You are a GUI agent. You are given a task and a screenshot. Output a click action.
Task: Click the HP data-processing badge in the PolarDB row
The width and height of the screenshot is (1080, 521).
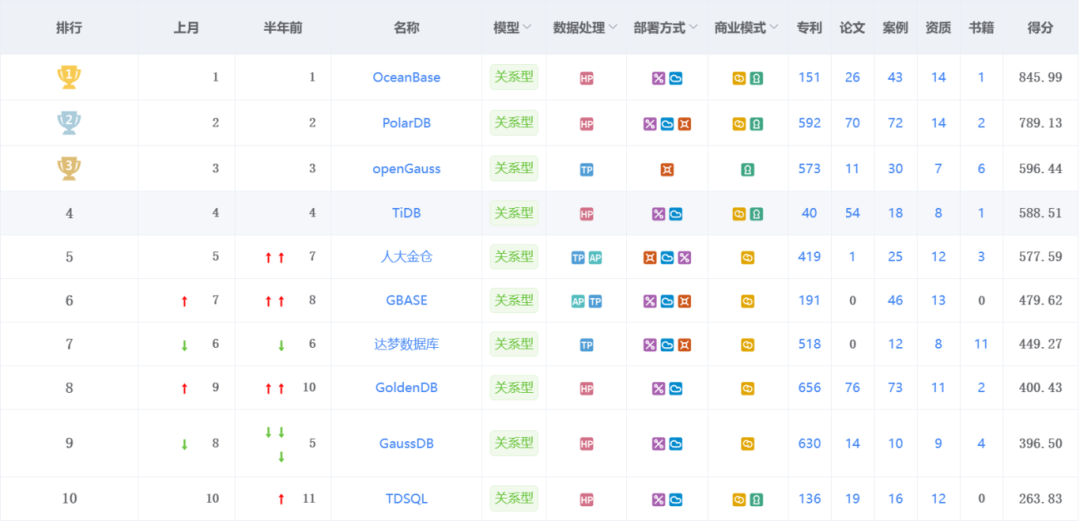pos(586,124)
